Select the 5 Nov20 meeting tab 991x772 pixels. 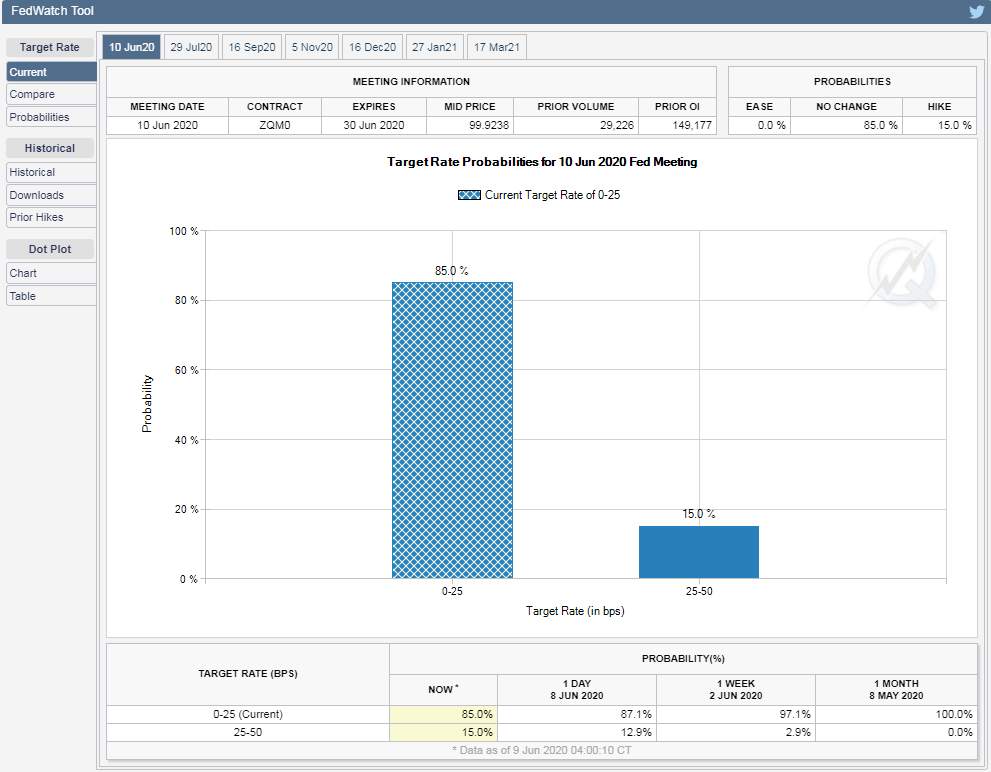pos(312,47)
